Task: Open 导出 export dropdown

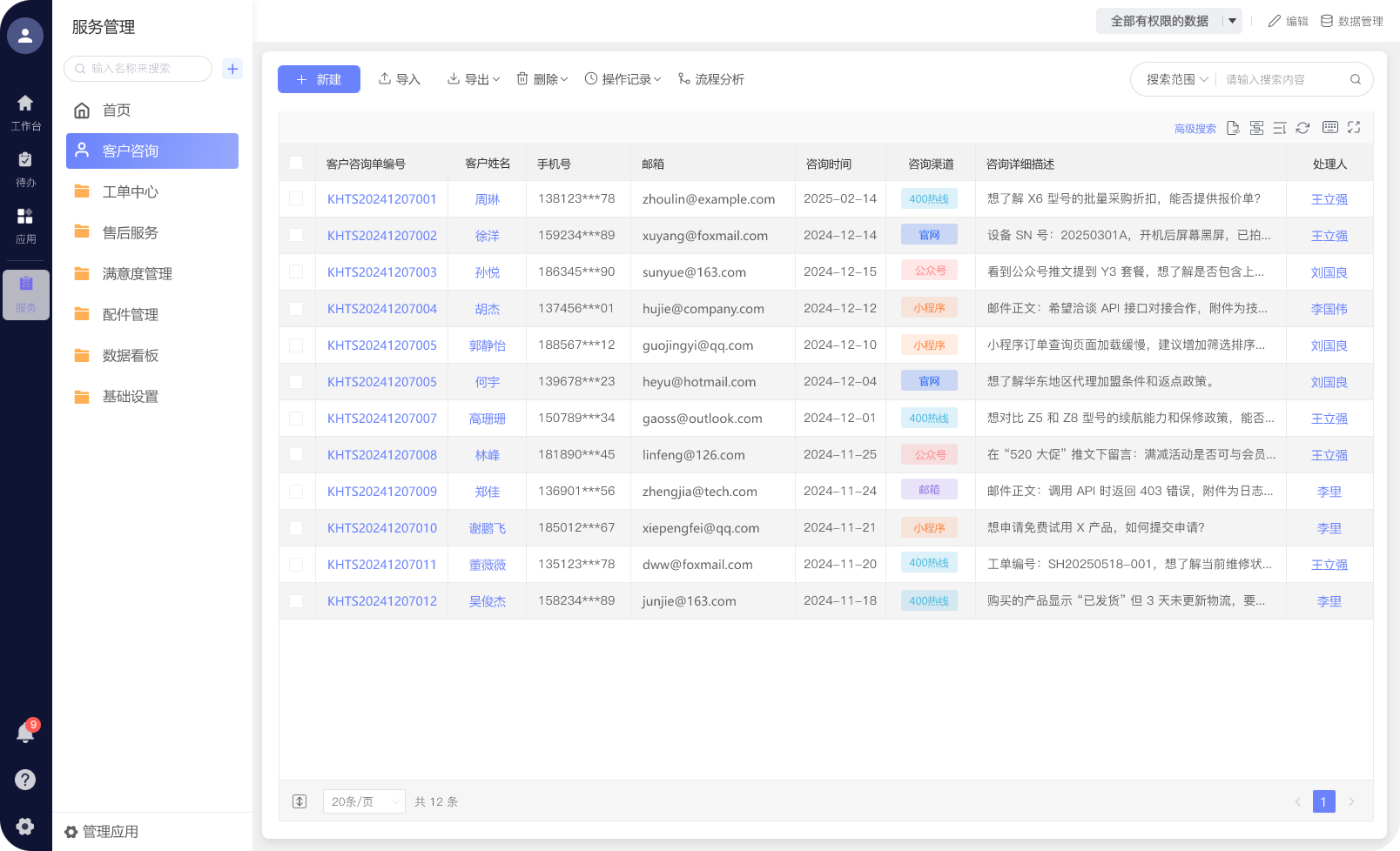Action: 474,79
